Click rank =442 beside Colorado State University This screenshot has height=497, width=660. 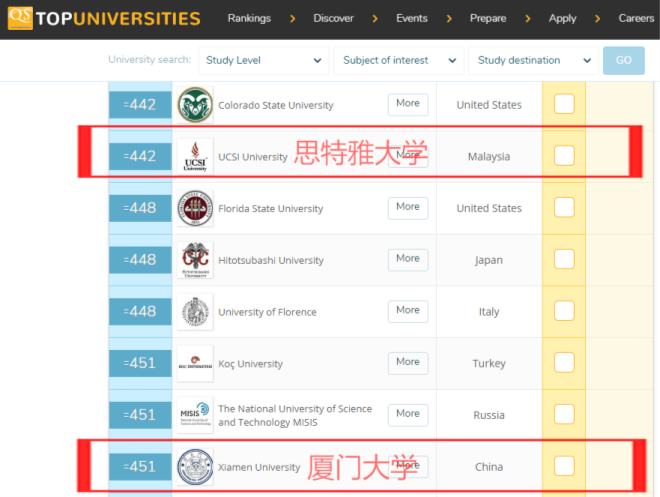[140, 104]
